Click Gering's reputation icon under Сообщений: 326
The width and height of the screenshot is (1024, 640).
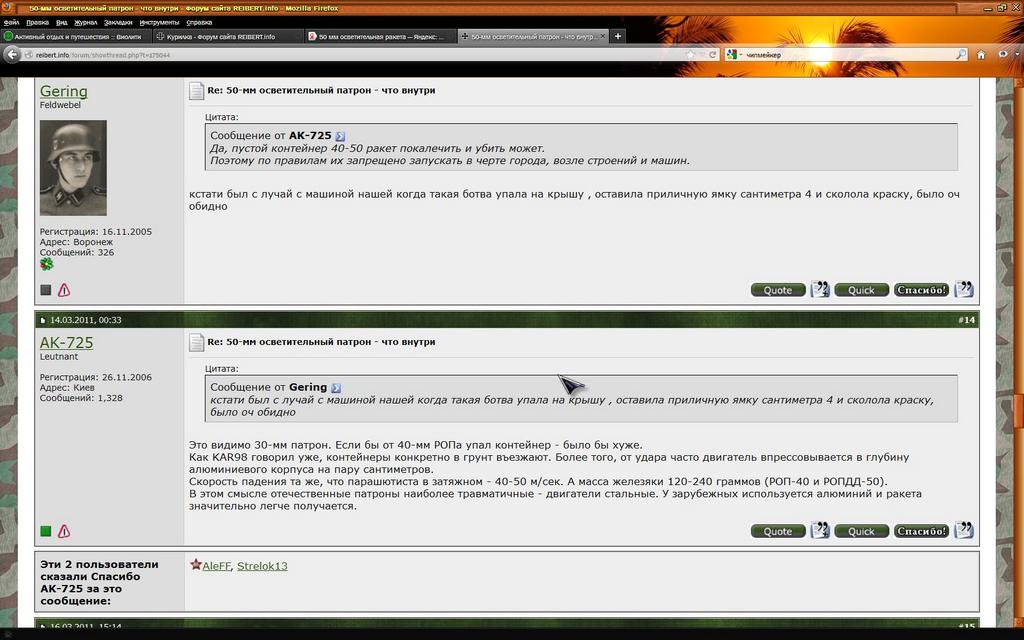(46, 264)
